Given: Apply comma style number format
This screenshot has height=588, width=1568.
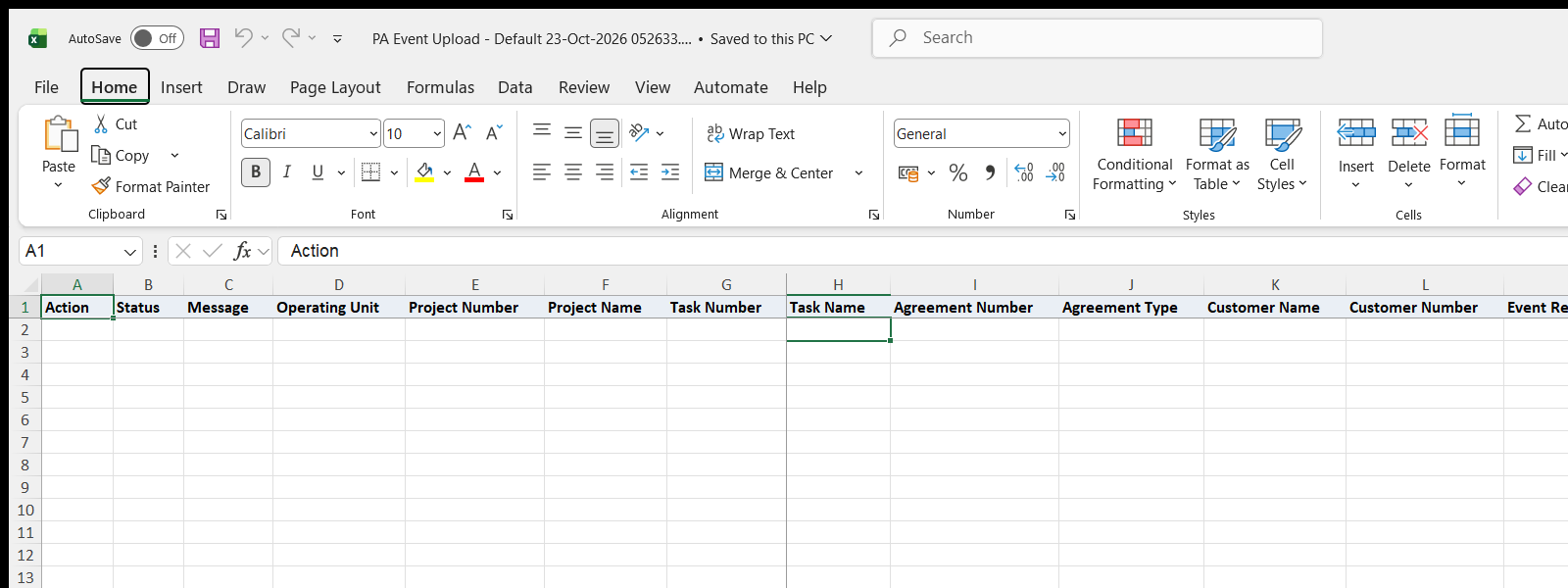Looking at the screenshot, I should pos(990,173).
